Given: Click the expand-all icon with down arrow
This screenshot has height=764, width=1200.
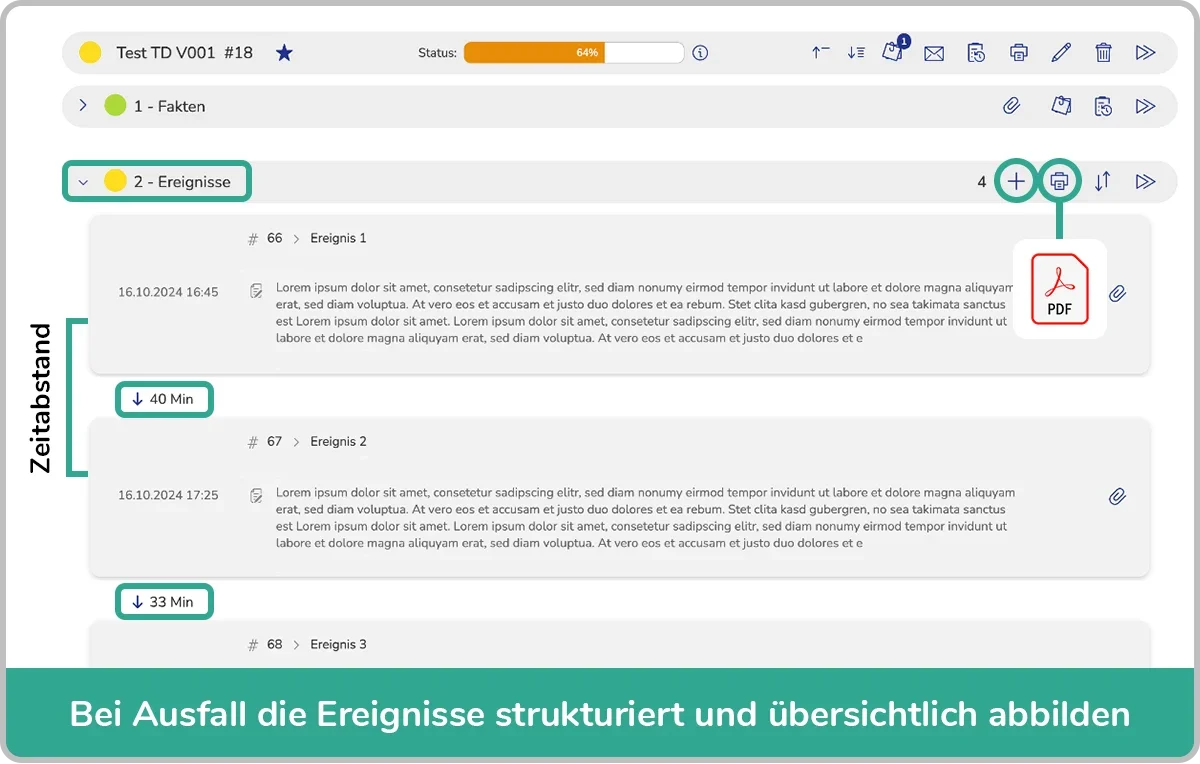Looking at the screenshot, I should (856, 53).
